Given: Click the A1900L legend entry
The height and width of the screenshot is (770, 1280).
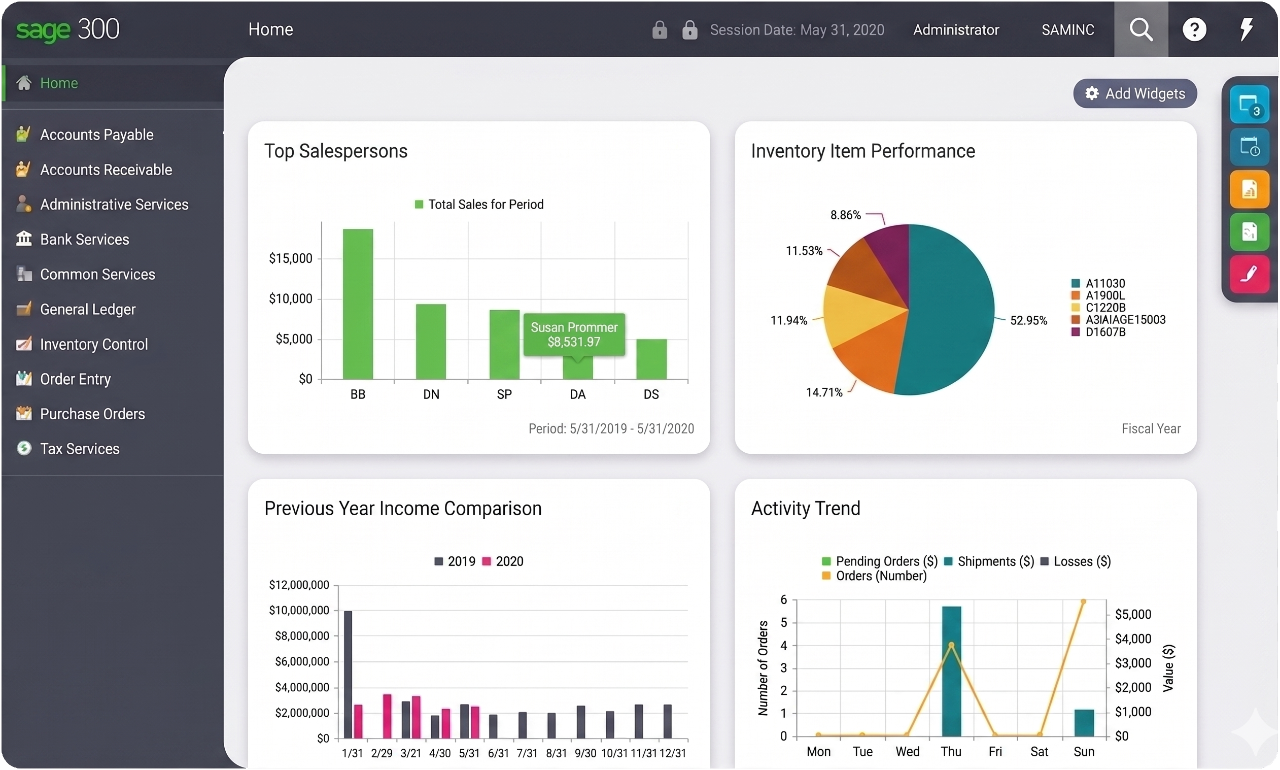Looking at the screenshot, I should click(1098, 296).
